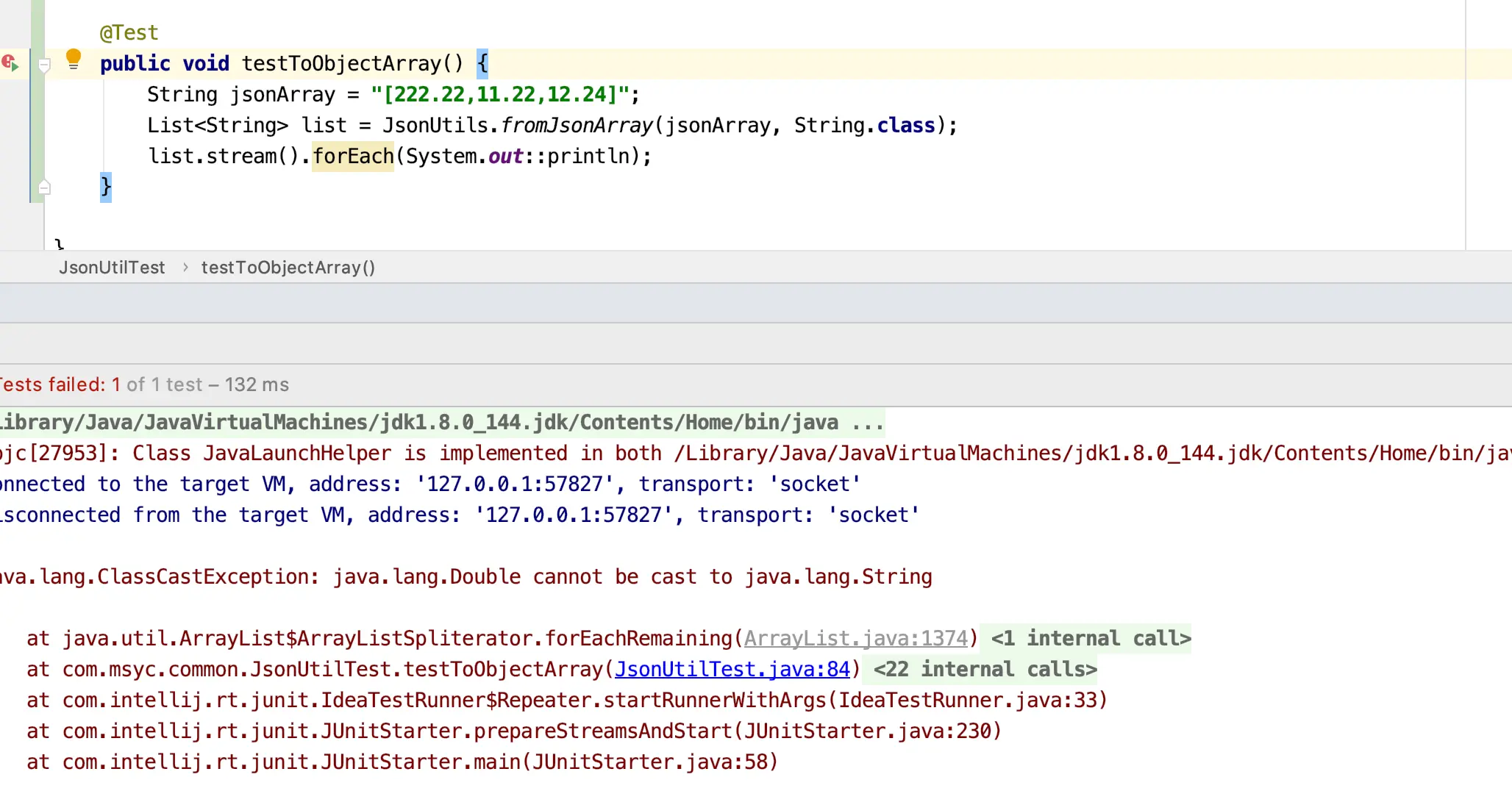The height and width of the screenshot is (791, 1512).
Task: Click the ClassCastException error message line
Action: point(466,576)
